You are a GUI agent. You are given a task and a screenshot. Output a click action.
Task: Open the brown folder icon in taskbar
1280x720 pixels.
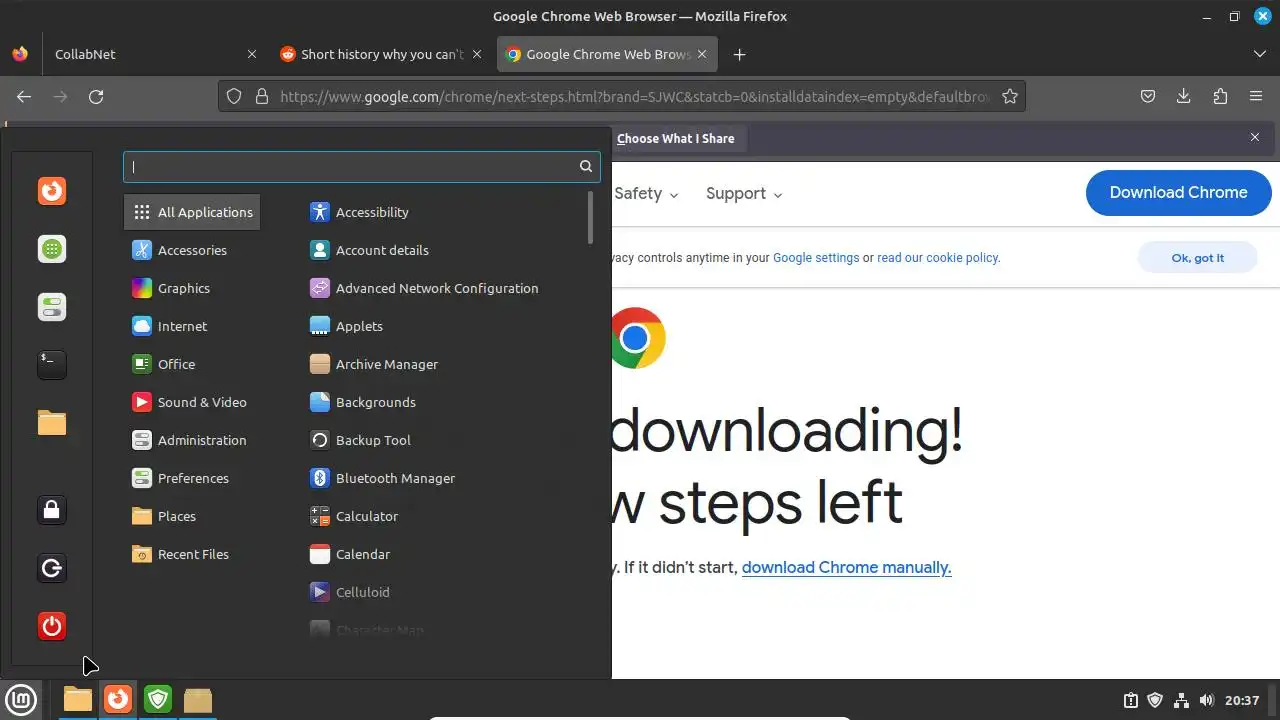[198, 699]
